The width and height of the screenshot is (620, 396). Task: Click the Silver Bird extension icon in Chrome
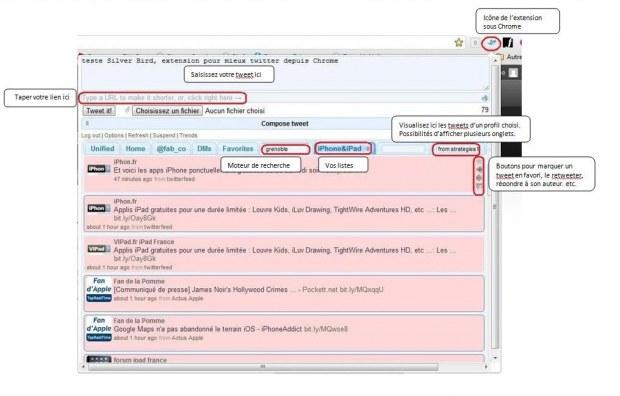pyautogui.click(x=491, y=43)
